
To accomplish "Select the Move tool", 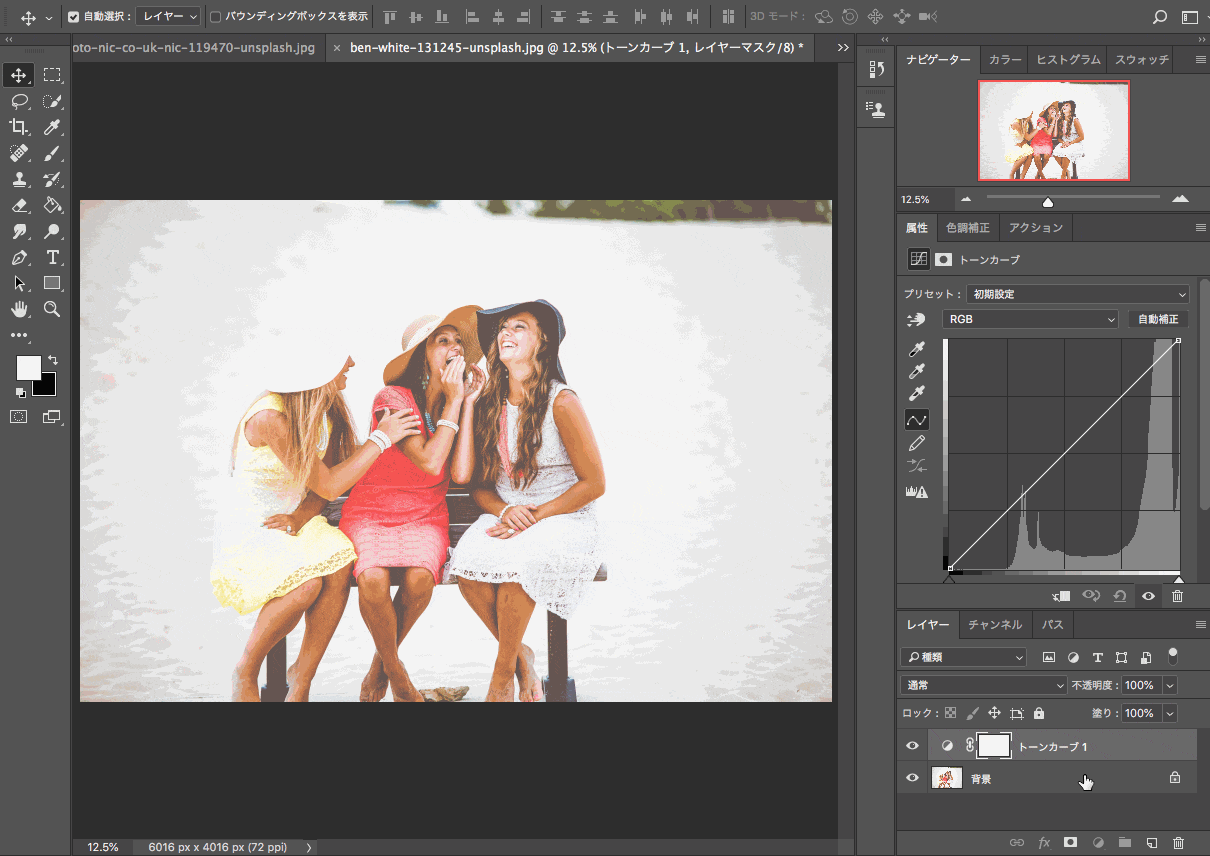I will [19, 75].
